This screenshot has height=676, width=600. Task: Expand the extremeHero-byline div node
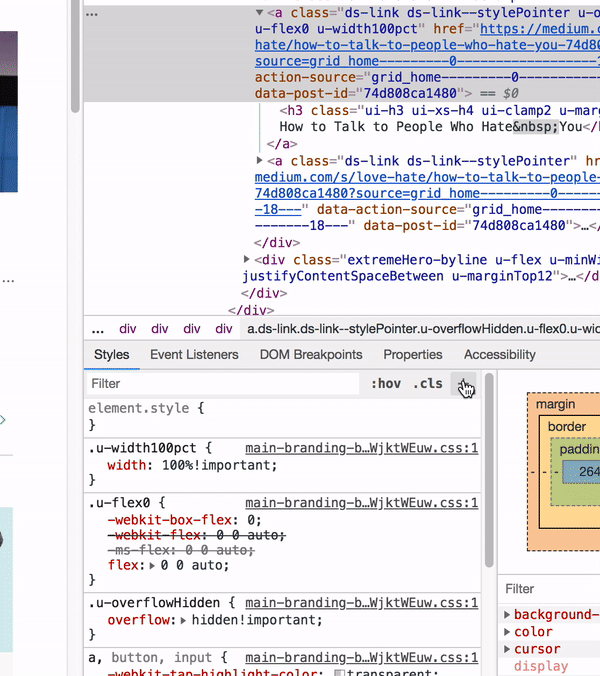(247, 259)
